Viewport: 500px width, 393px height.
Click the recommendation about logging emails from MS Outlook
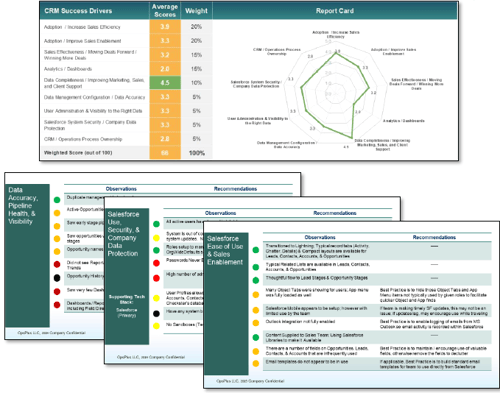tap(431, 324)
